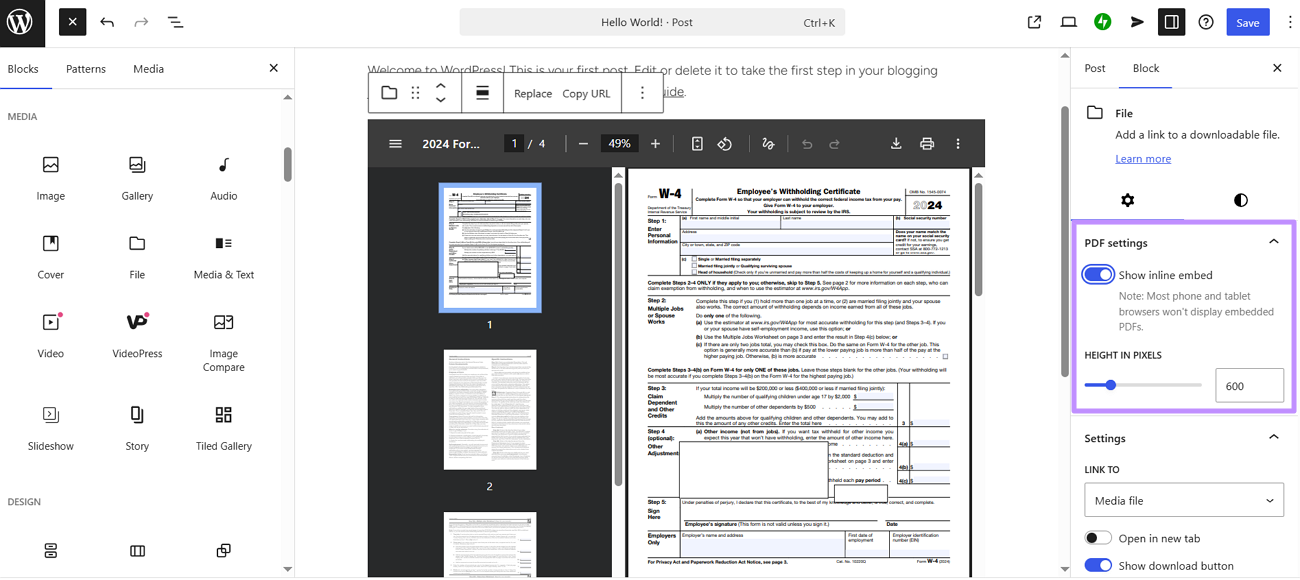Disable Show download button
The image size is (1300, 580).
click(x=1097, y=565)
